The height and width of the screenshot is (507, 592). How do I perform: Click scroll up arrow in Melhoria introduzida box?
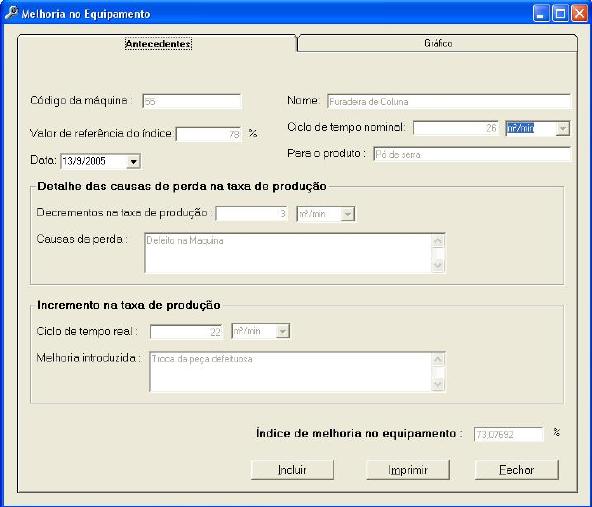pos(438,360)
